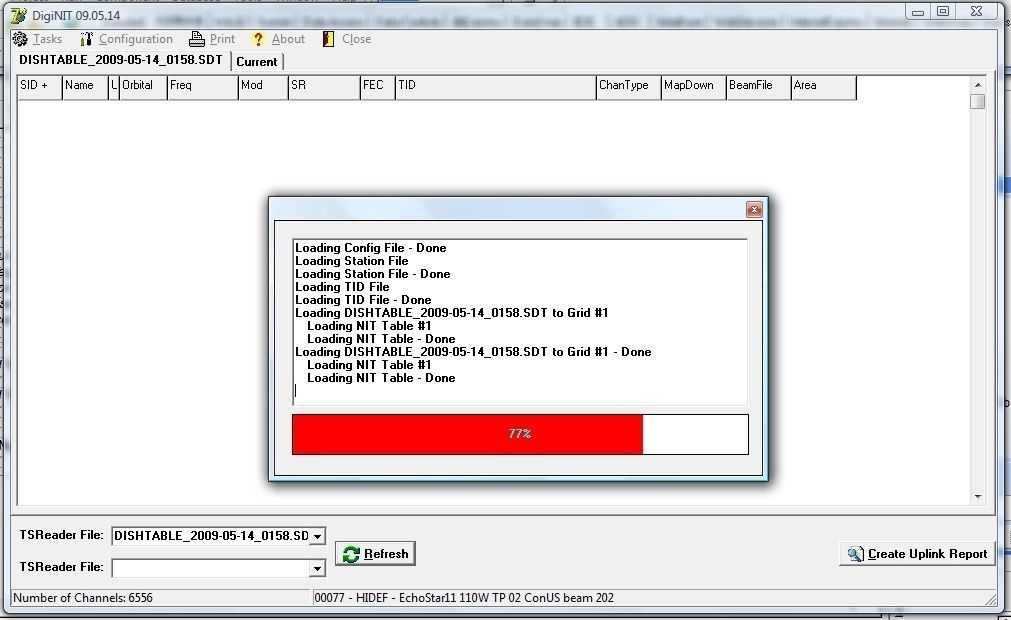Click the Create Uplink Report magnifier icon
The height and width of the screenshot is (620, 1011).
(x=856, y=554)
